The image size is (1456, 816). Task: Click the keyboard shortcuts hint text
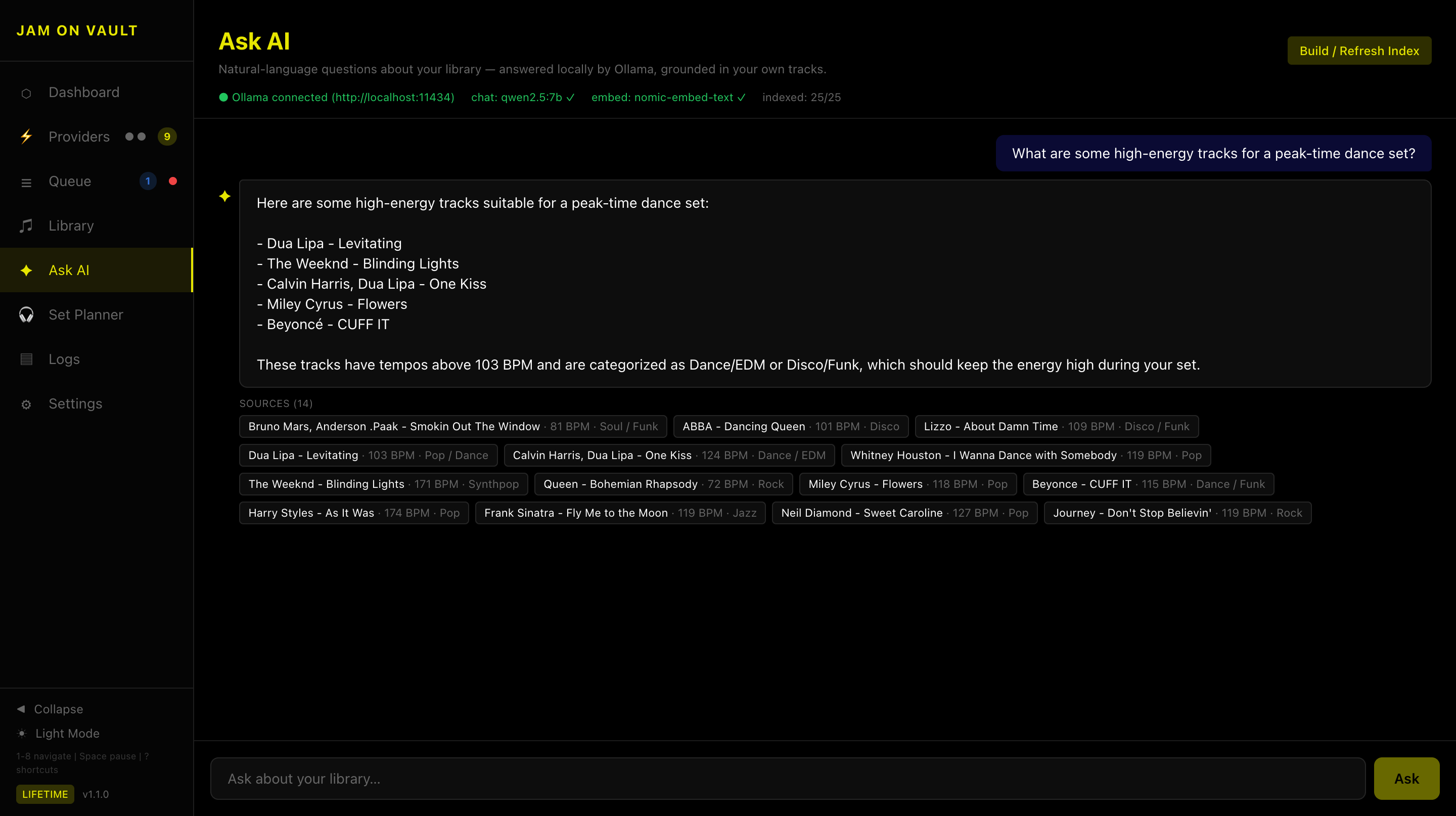(82, 763)
